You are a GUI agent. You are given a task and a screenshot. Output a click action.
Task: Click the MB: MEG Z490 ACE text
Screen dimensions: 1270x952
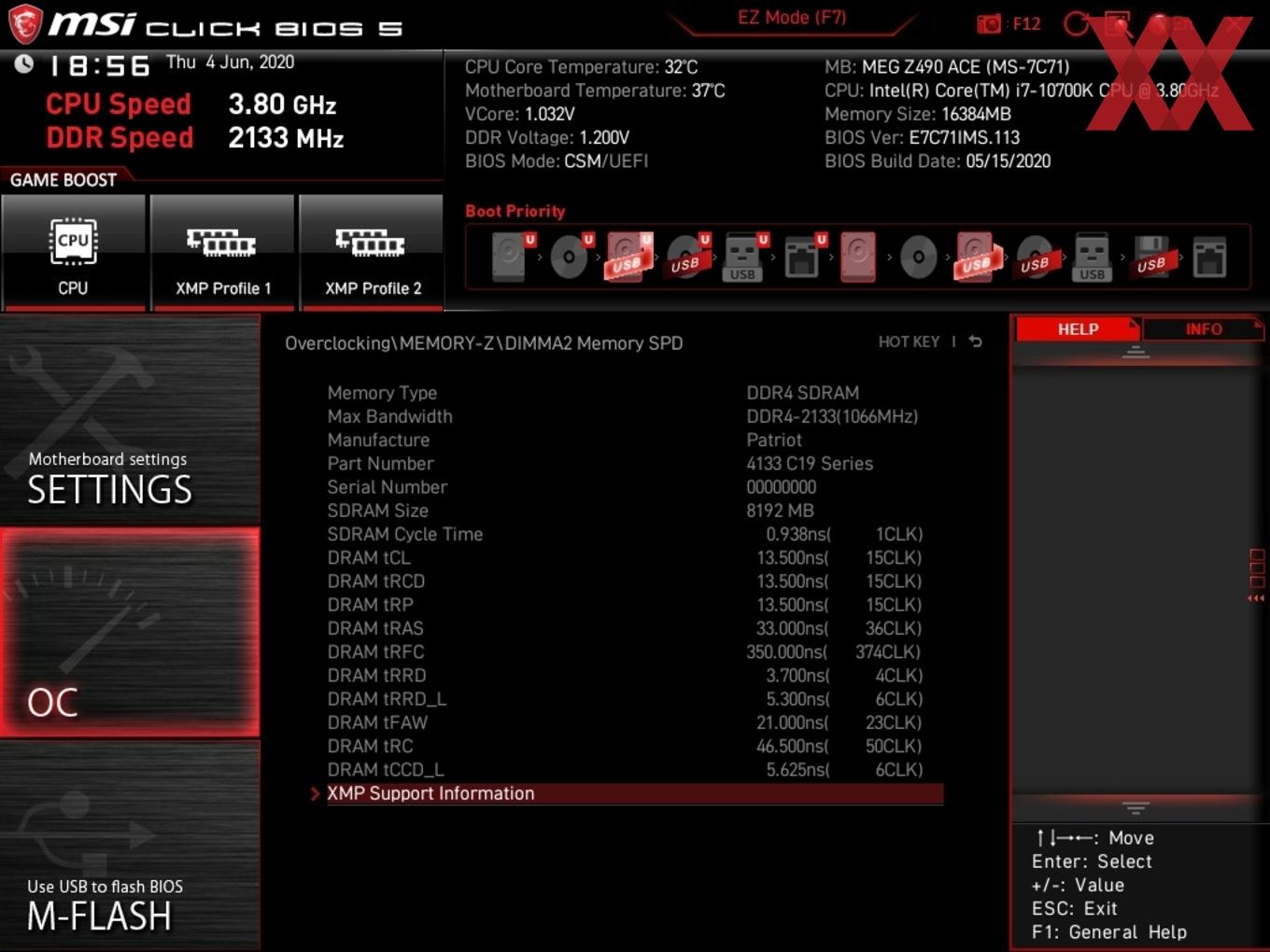point(947,67)
